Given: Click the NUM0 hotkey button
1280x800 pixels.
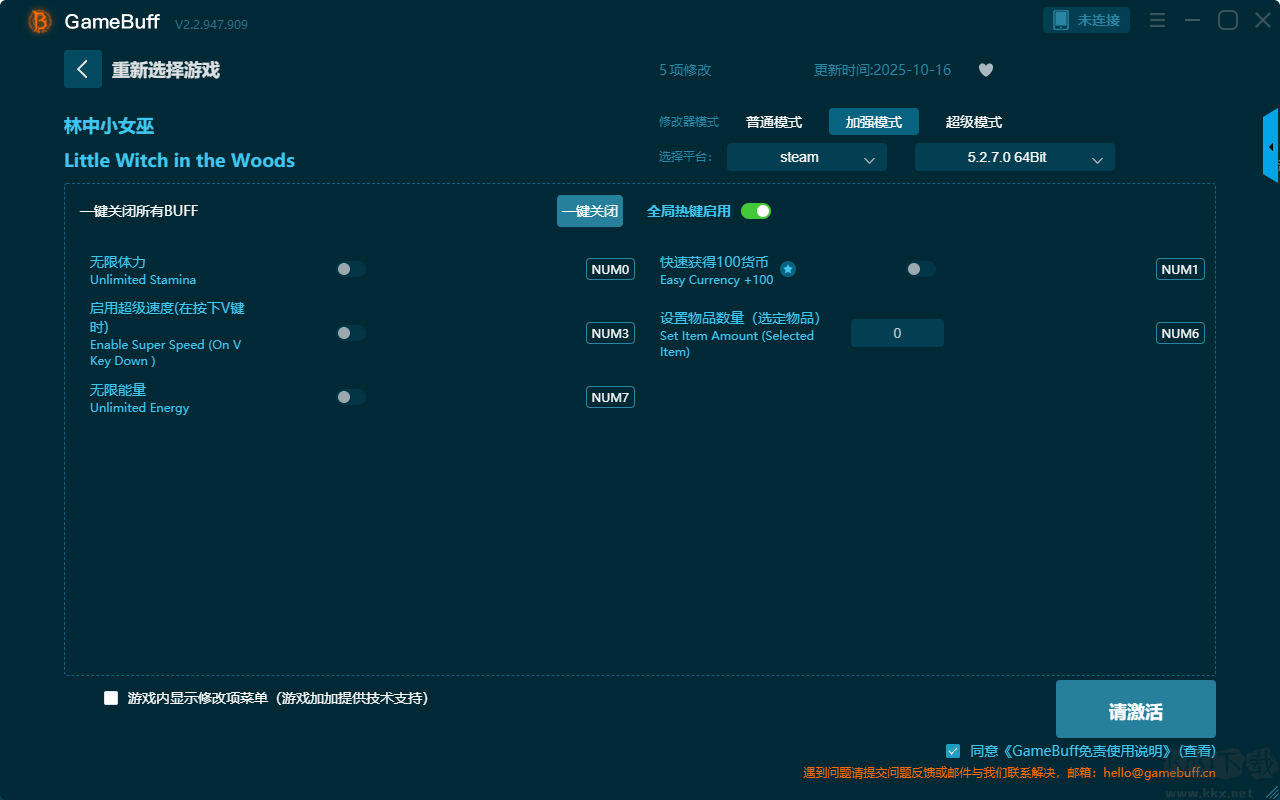Looking at the screenshot, I should pos(610,269).
